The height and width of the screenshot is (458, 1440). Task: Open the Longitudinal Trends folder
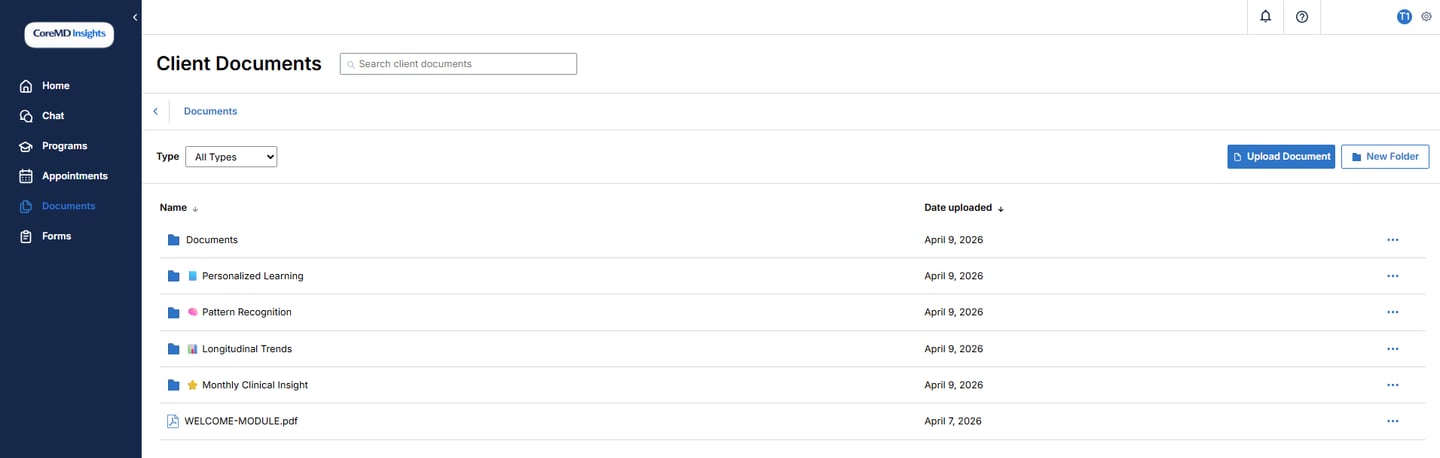tap(246, 349)
